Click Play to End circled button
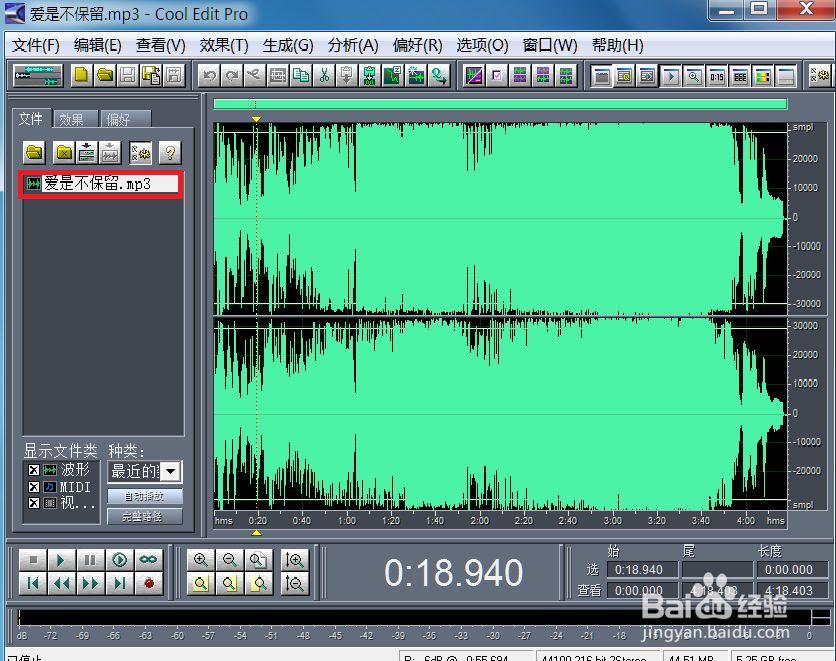Viewport: 836px width, 661px height. (x=119, y=560)
